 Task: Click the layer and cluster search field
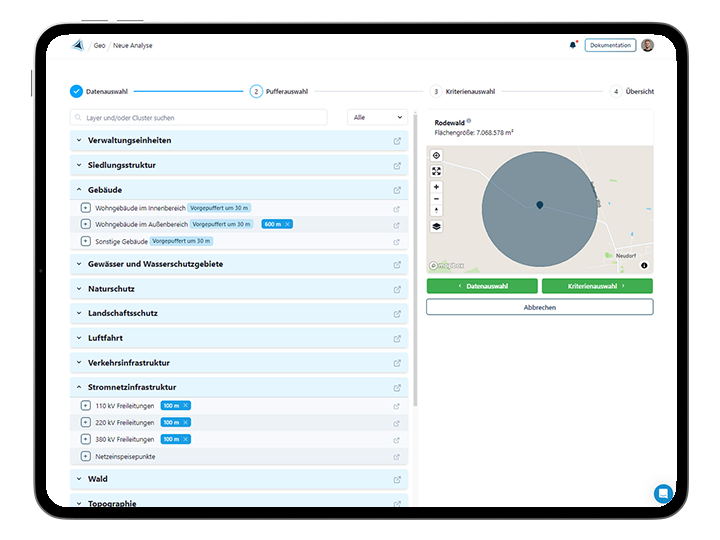(x=199, y=117)
